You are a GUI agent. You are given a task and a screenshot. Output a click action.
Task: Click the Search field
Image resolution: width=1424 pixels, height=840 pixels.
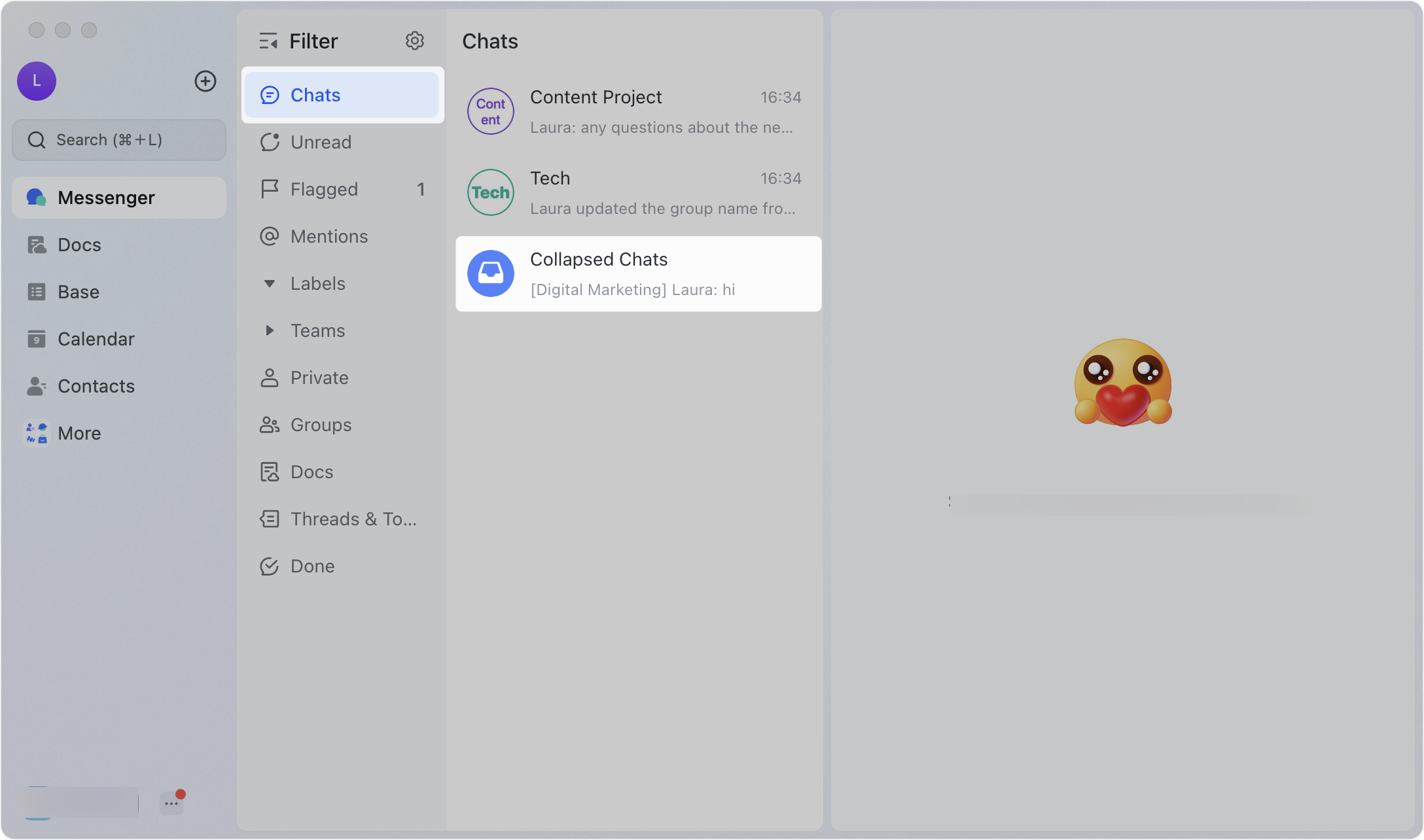point(119,140)
